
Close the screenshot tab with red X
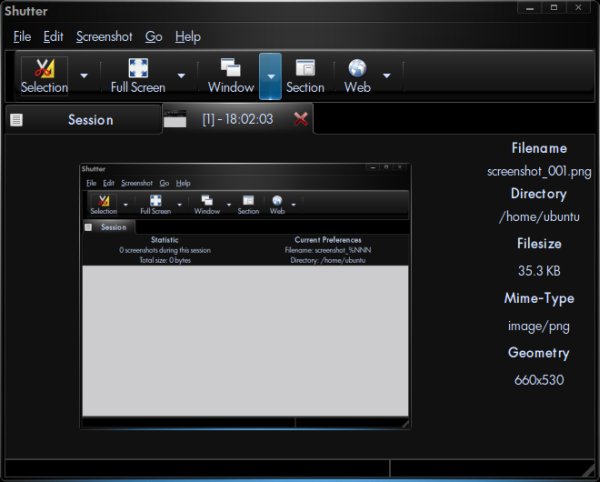pyautogui.click(x=301, y=120)
